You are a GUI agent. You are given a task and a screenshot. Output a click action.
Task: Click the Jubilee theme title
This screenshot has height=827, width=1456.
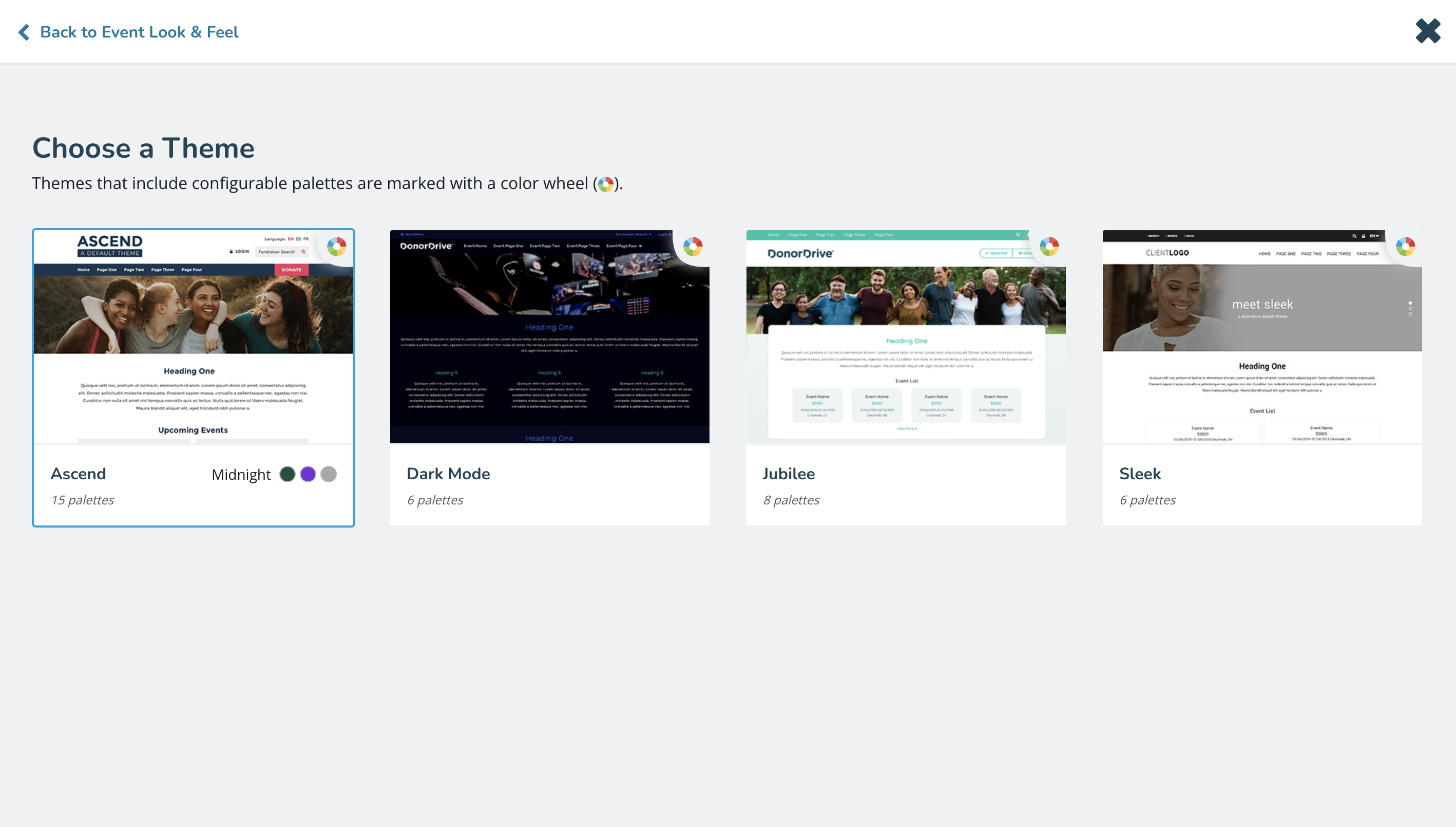[789, 474]
